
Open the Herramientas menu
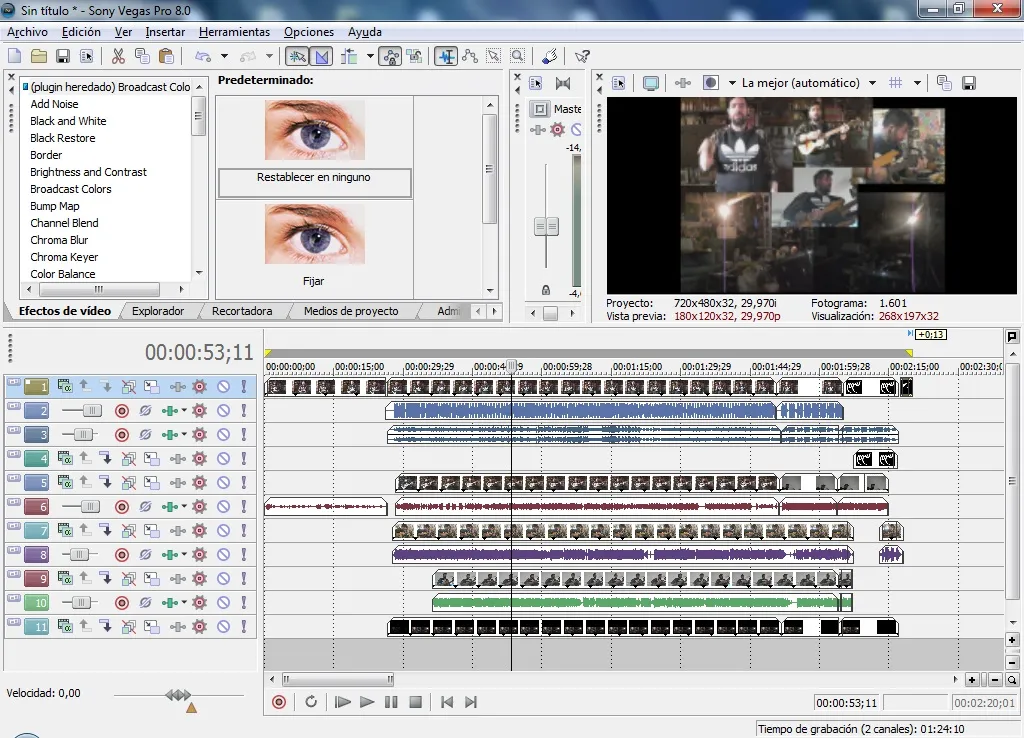234,32
